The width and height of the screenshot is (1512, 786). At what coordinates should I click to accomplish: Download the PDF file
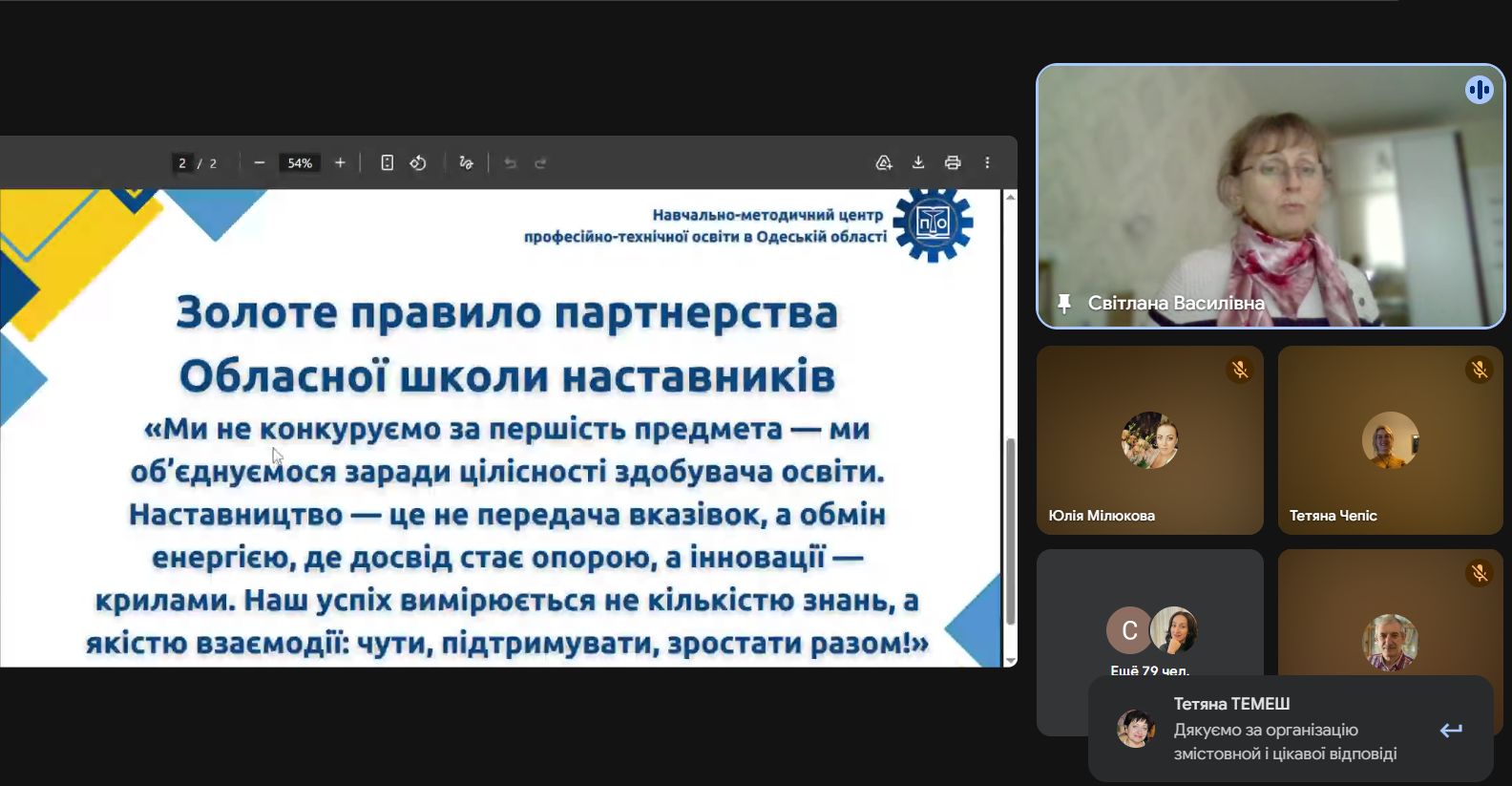tap(918, 163)
